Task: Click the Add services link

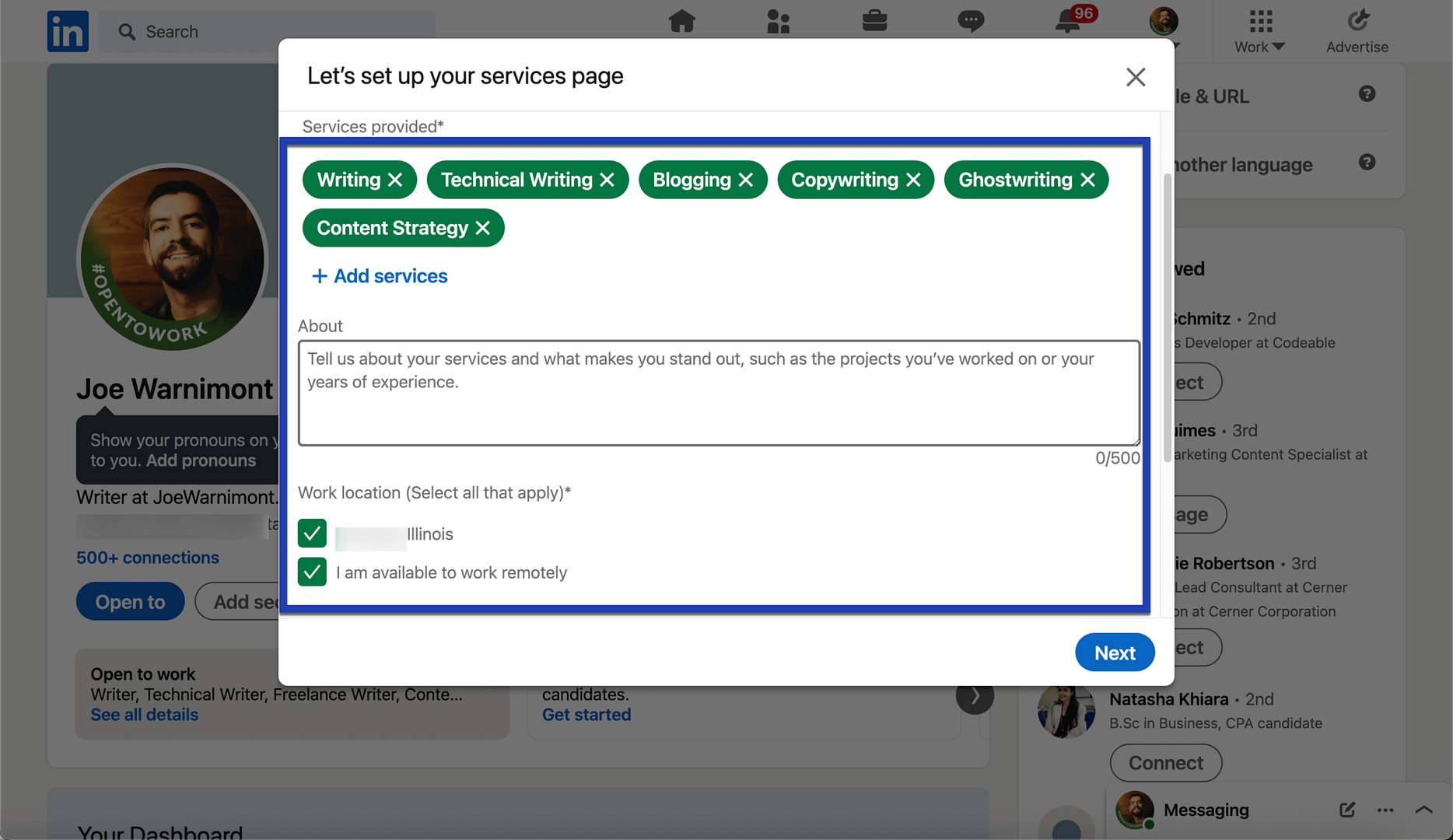Action: pos(380,276)
